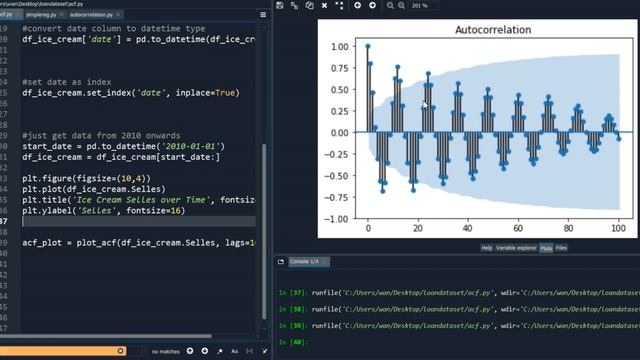Open the Variable explorer tab
Image resolution: width=640 pixels, height=360 pixels.
click(x=516, y=248)
